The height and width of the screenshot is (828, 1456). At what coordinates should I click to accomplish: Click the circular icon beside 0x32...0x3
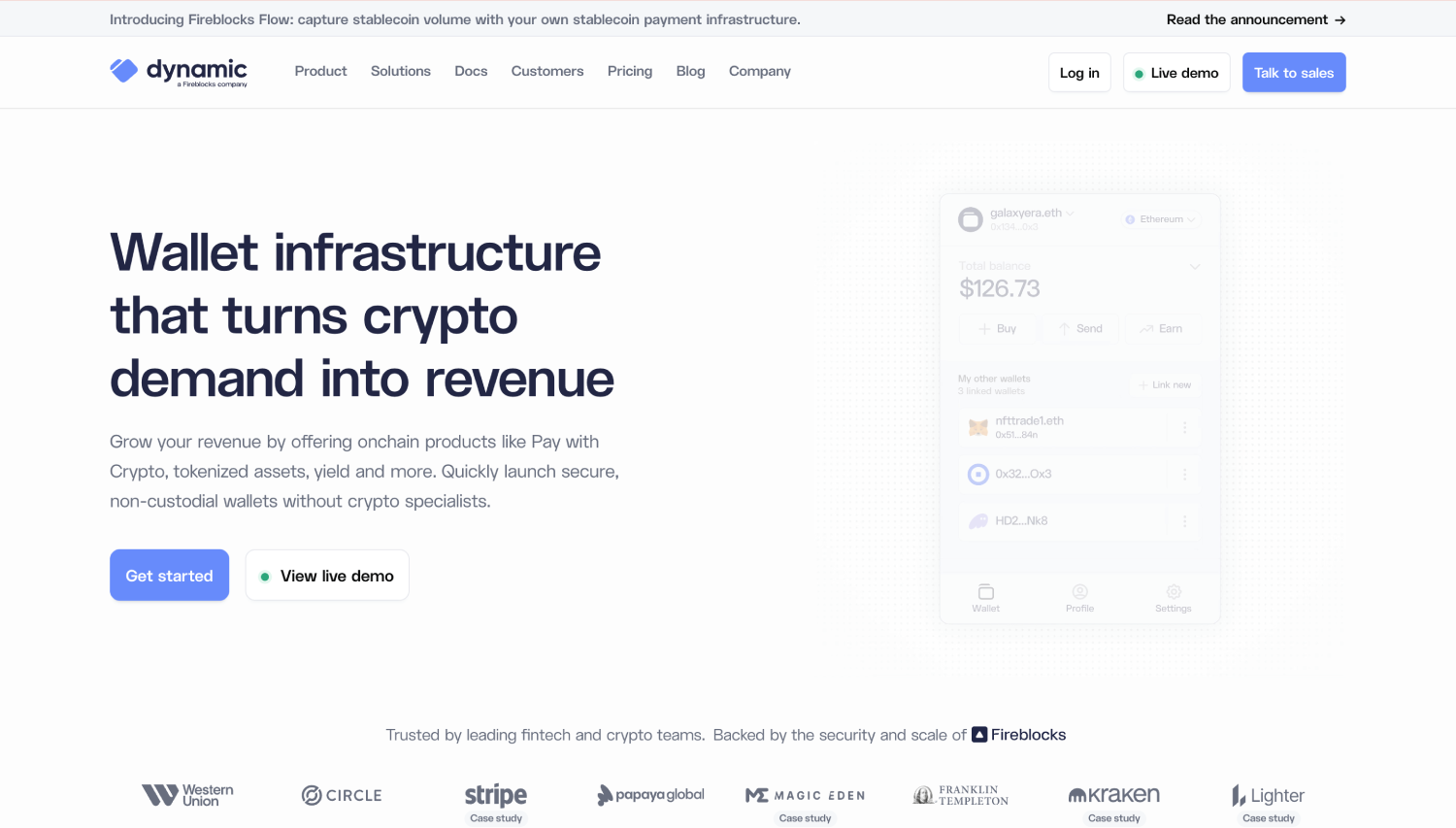pos(978,474)
